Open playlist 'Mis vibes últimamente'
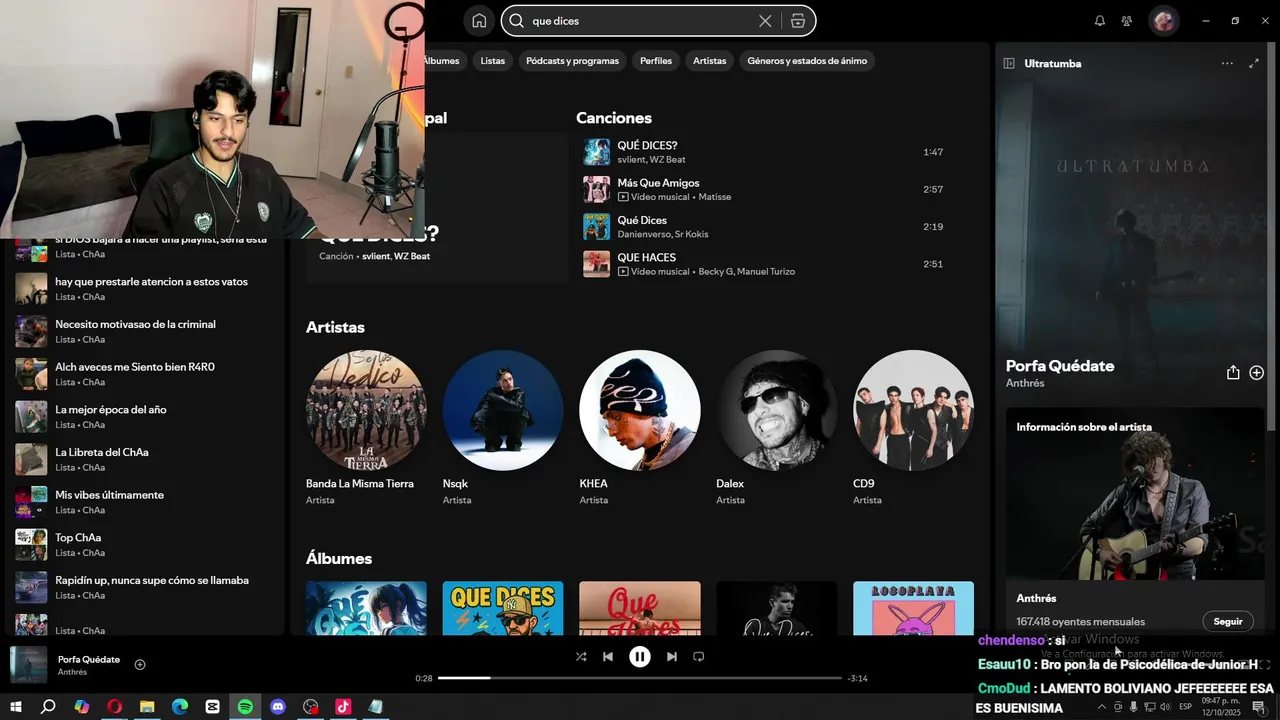 tap(145, 502)
